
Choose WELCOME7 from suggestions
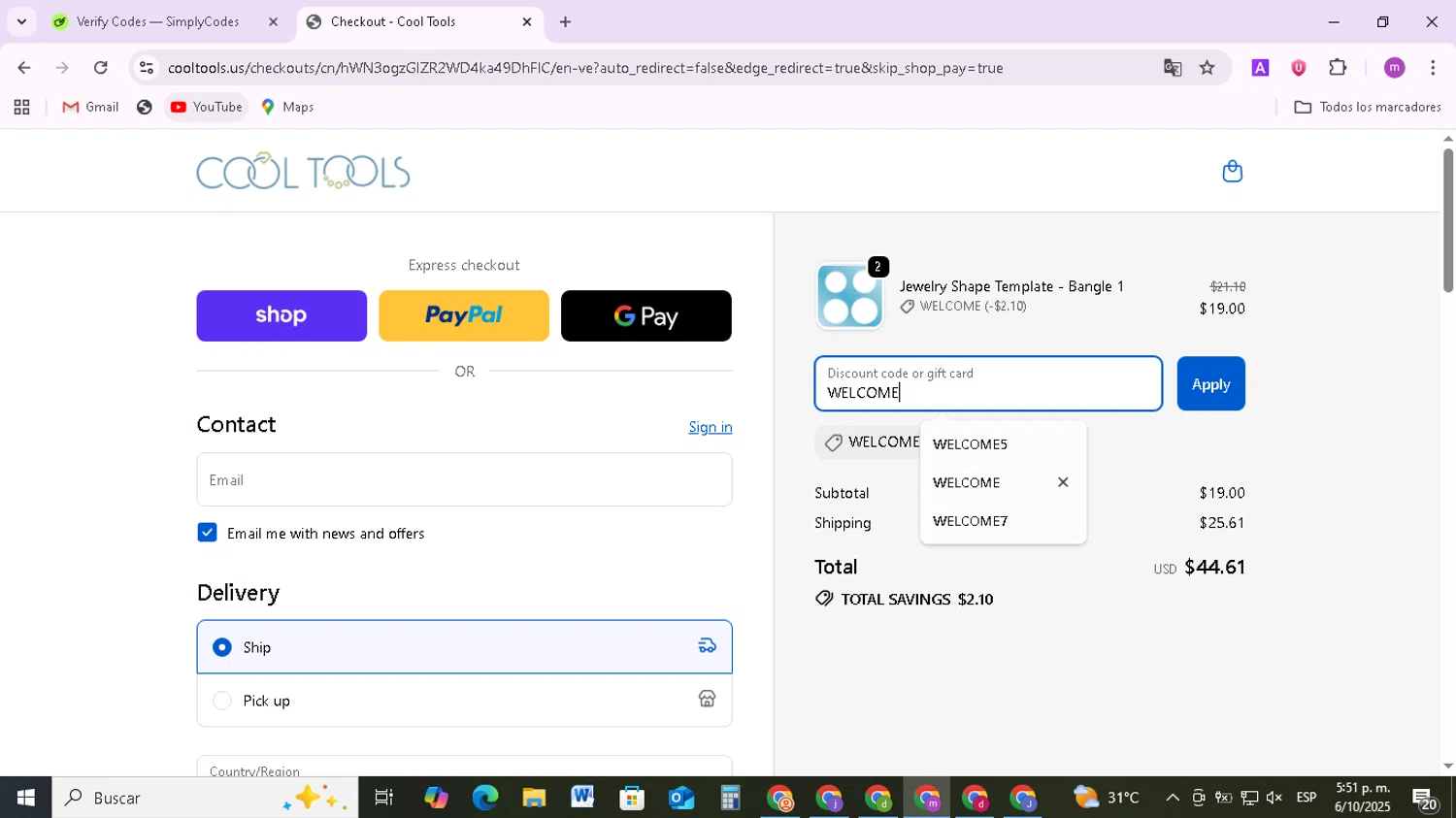pos(1003,521)
